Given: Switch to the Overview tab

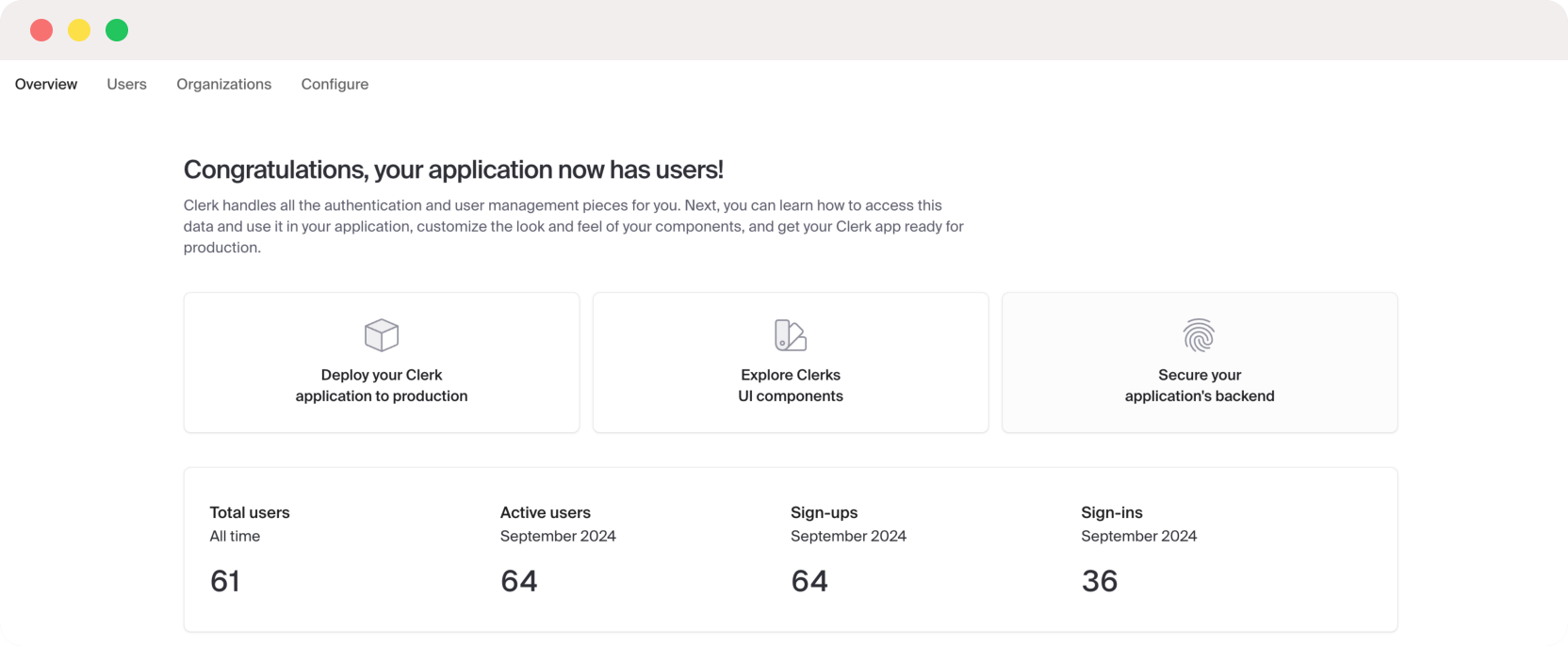Looking at the screenshot, I should (46, 84).
